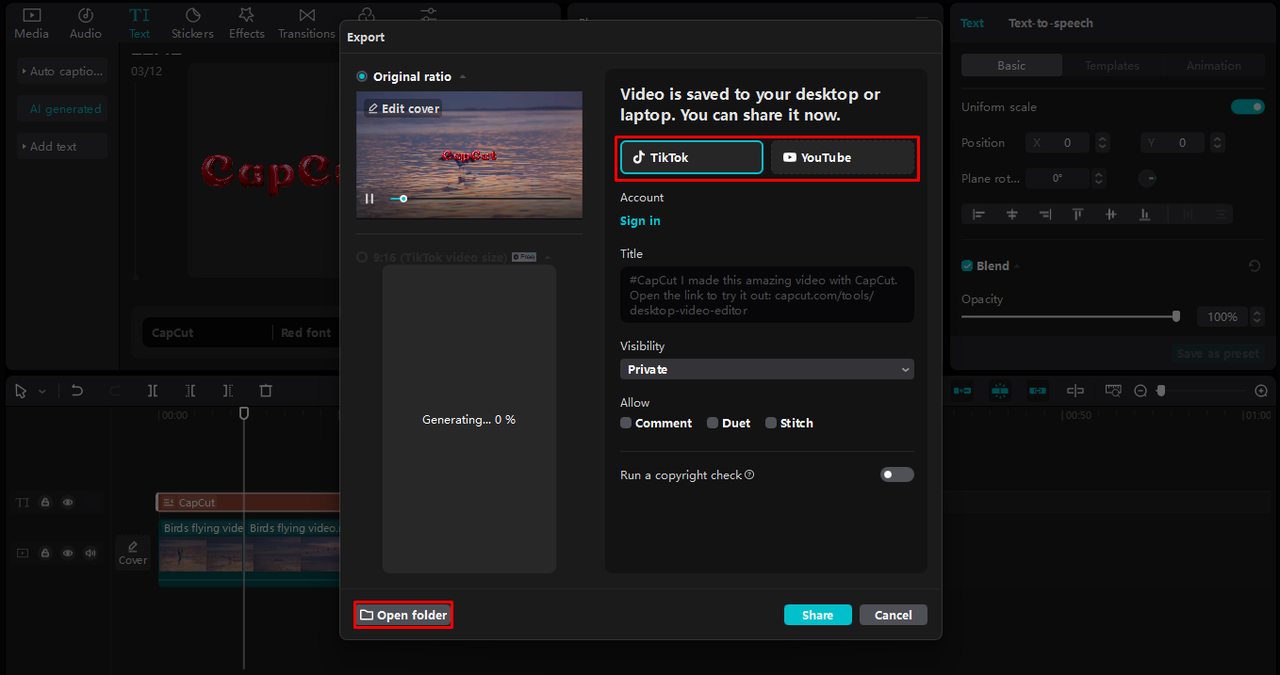
Task: Toggle the copyright check switch
Action: click(x=897, y=475)
